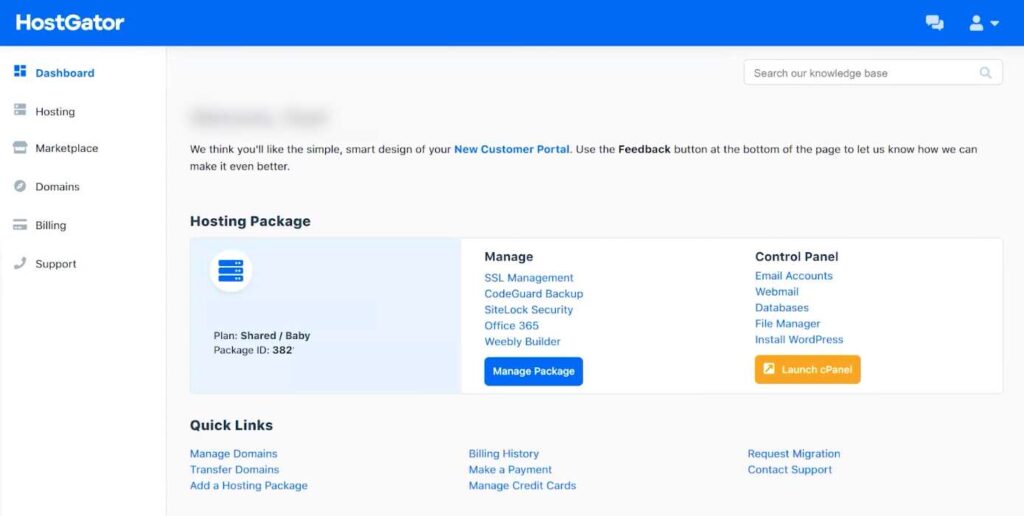The width and height of the screenshot is (1024, 516).
Task: Open Make a Payment link
Action: point(510,470)
